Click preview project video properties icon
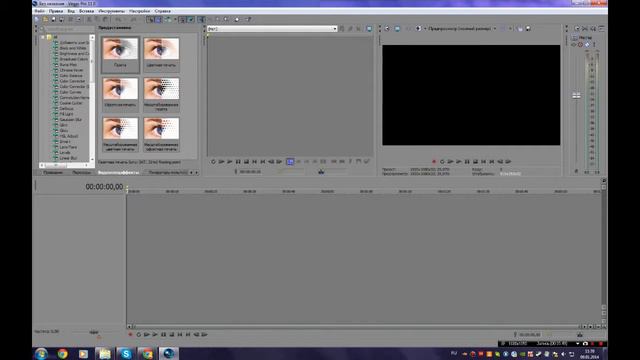The image size is (640, 360). pyautogui.click(x=387, y=29)
